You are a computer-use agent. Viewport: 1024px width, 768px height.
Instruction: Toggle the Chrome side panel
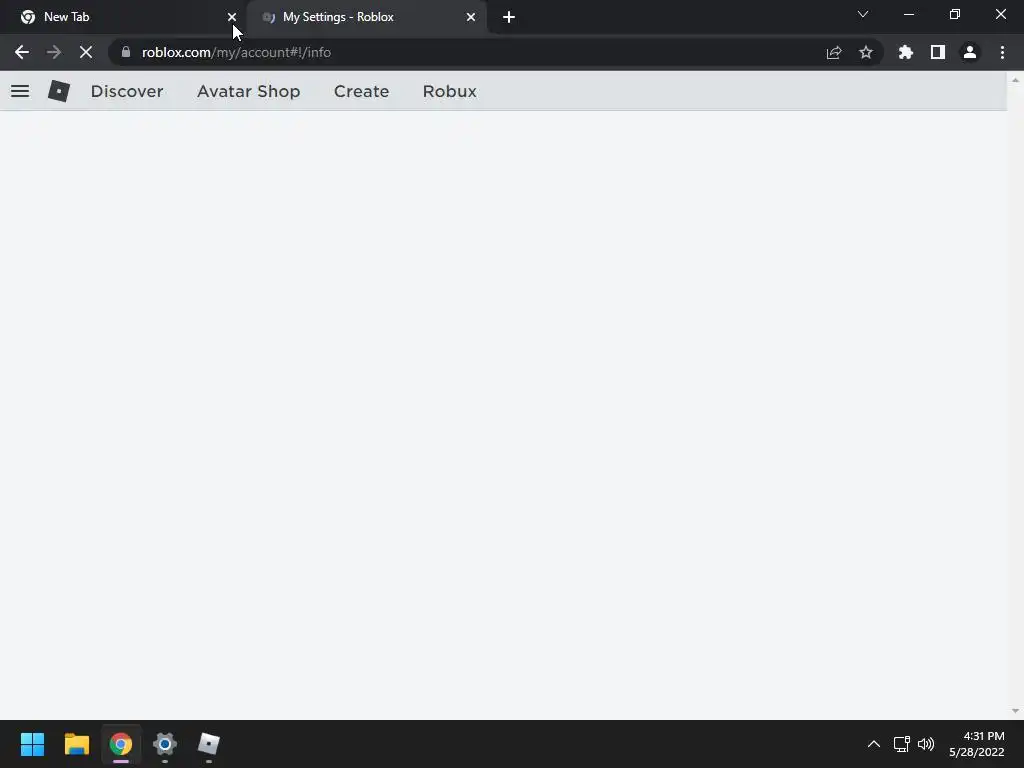coord(938,52)
